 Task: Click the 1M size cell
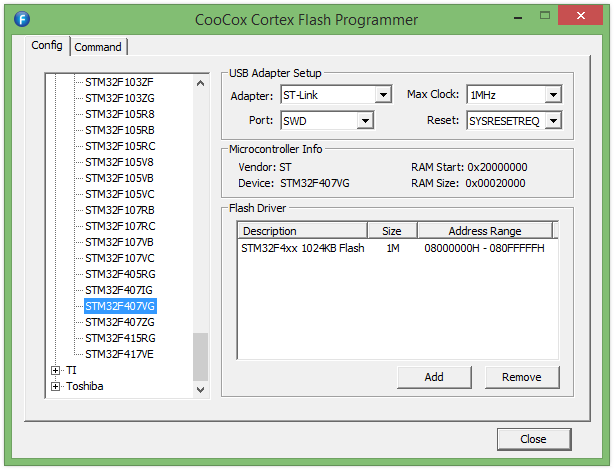(x=393, y=248)
